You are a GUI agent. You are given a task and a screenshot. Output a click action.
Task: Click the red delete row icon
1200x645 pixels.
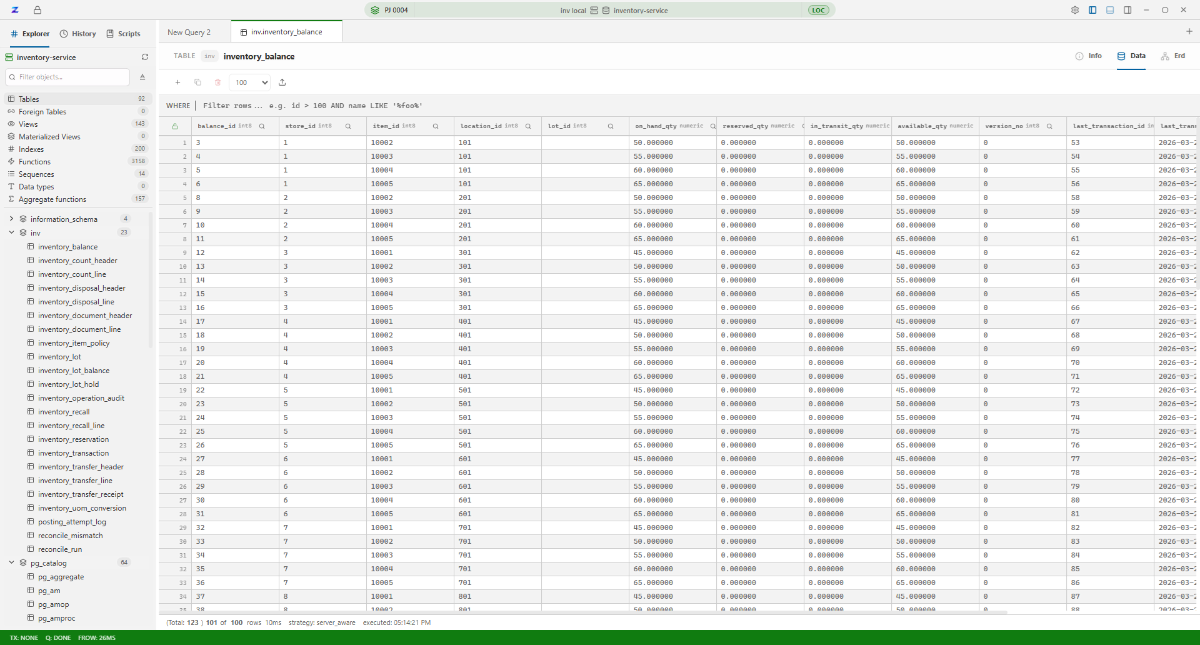217,82
